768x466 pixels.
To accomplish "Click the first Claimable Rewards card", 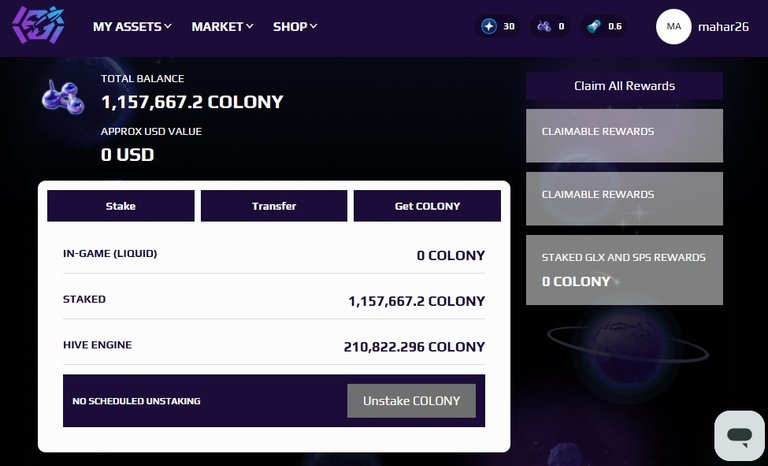I will point(624,135).
